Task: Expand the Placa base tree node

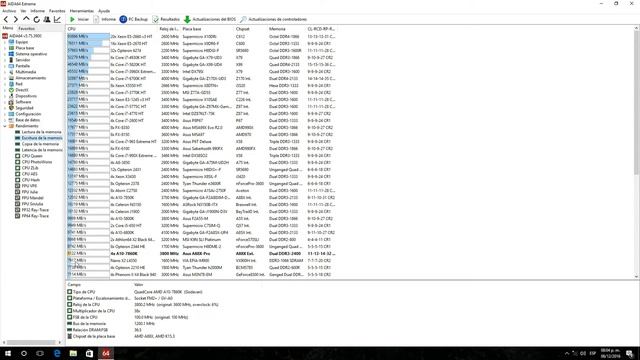Action: coord(5,48)
